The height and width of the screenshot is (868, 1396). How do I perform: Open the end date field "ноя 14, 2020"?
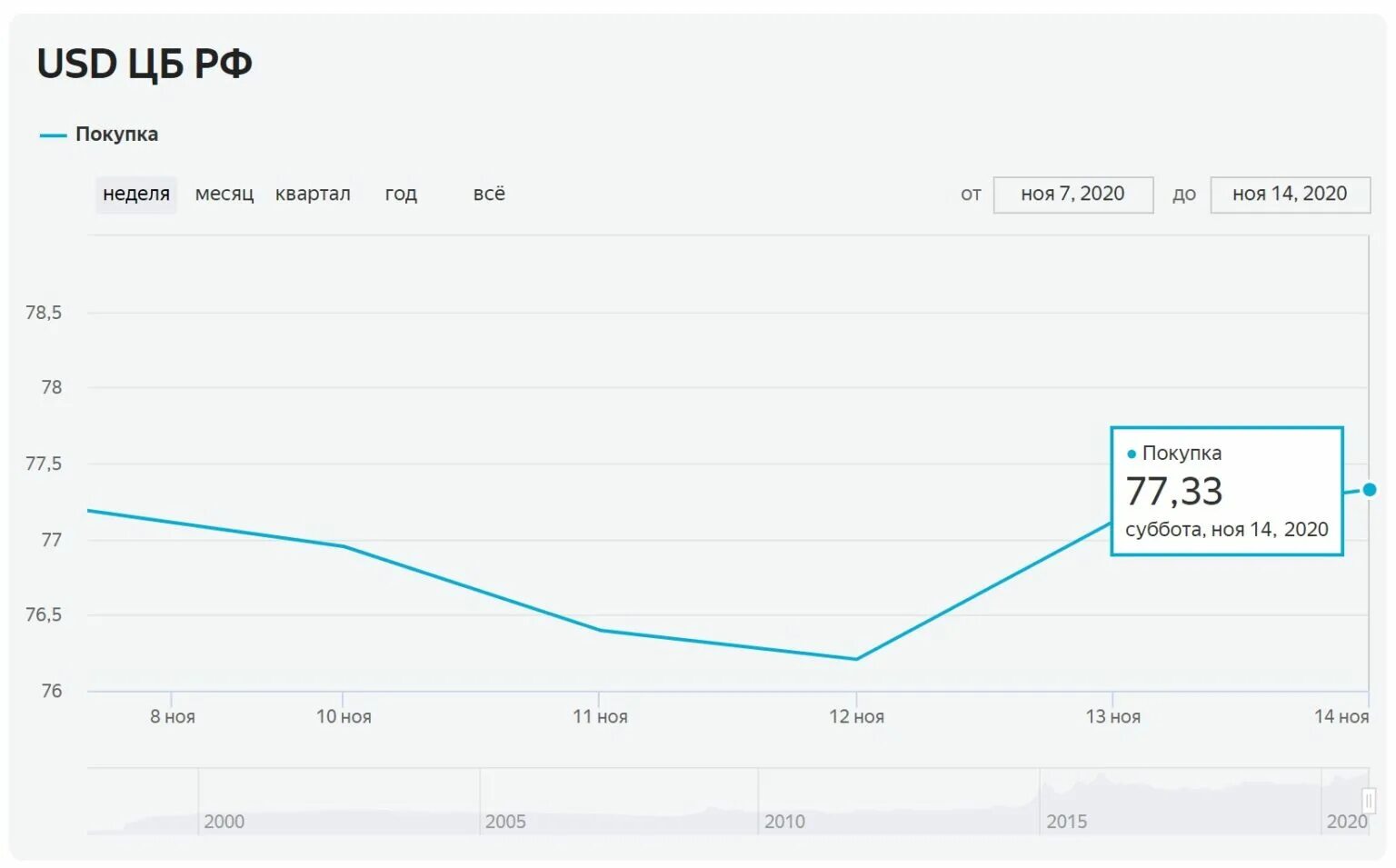tap(1289, 195)
